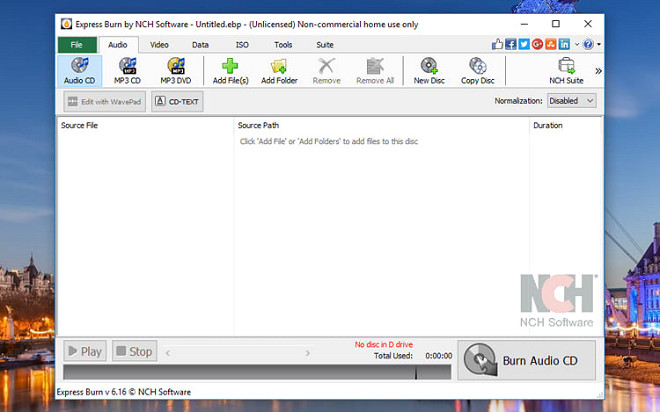
Task: Share via the Facebook icon
Action: click(x=511, y=44)
